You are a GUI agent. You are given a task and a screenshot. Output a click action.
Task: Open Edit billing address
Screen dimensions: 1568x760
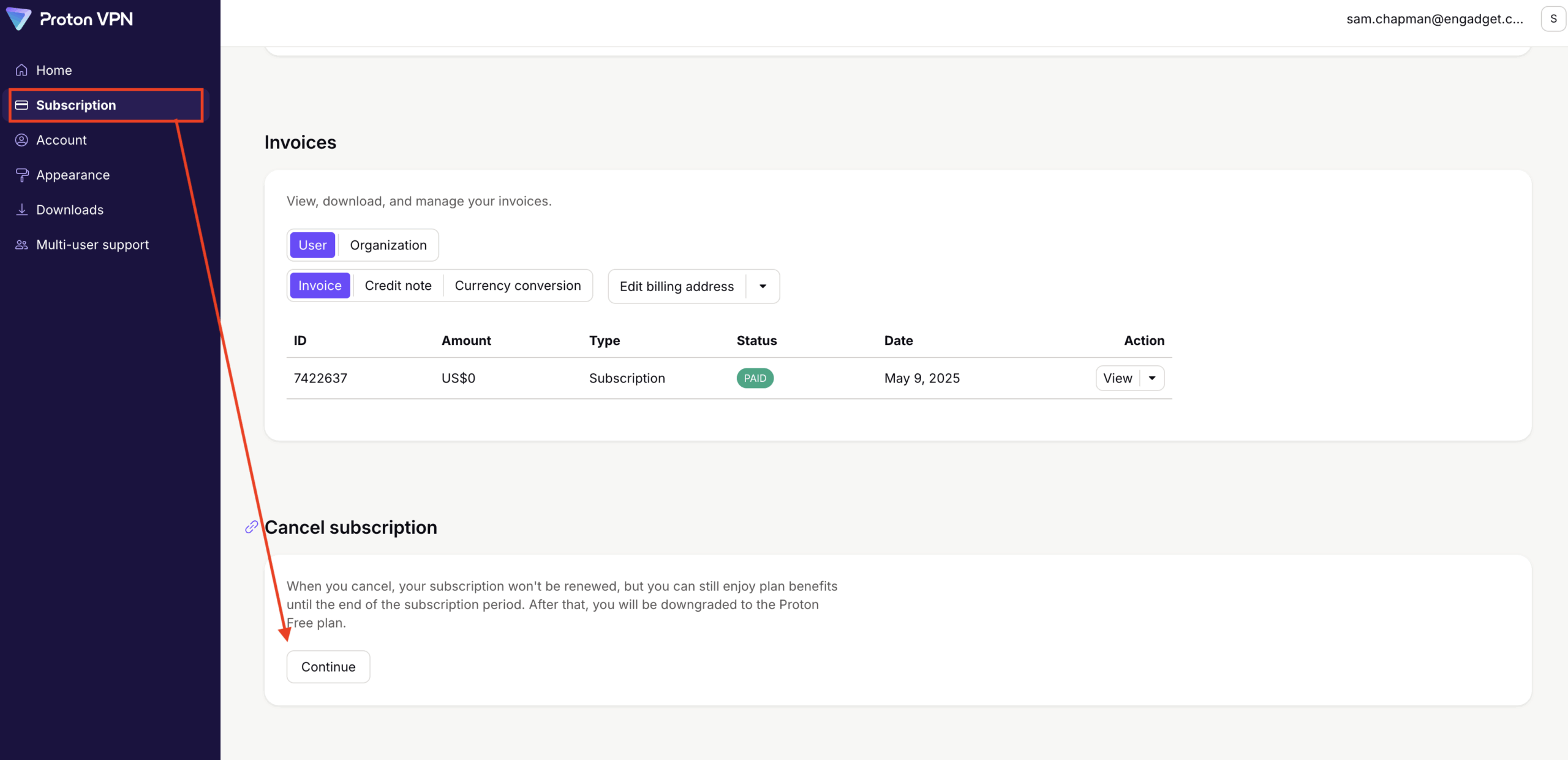(676, 286)
